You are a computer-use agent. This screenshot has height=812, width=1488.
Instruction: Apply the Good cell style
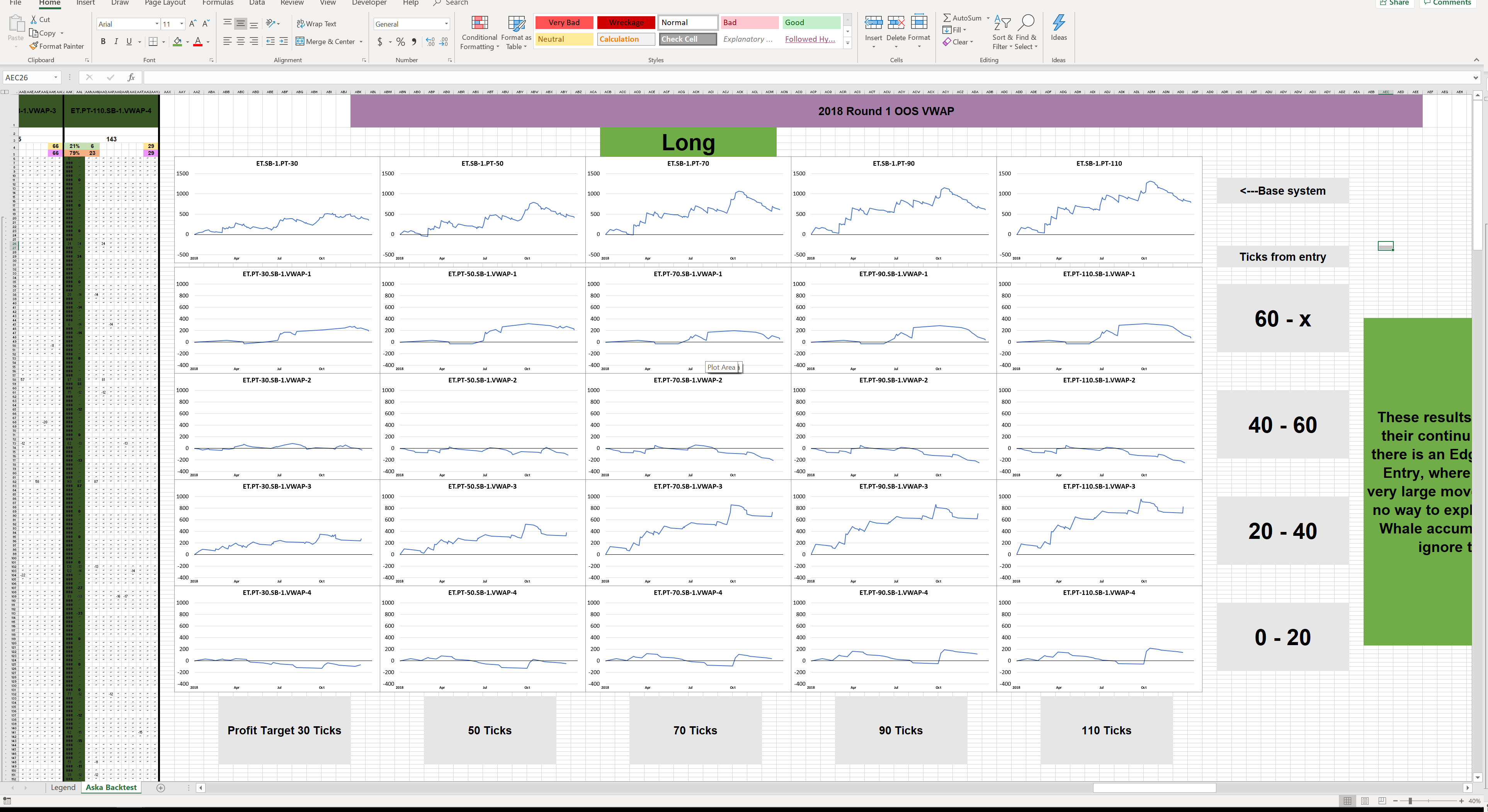(811, 22)
